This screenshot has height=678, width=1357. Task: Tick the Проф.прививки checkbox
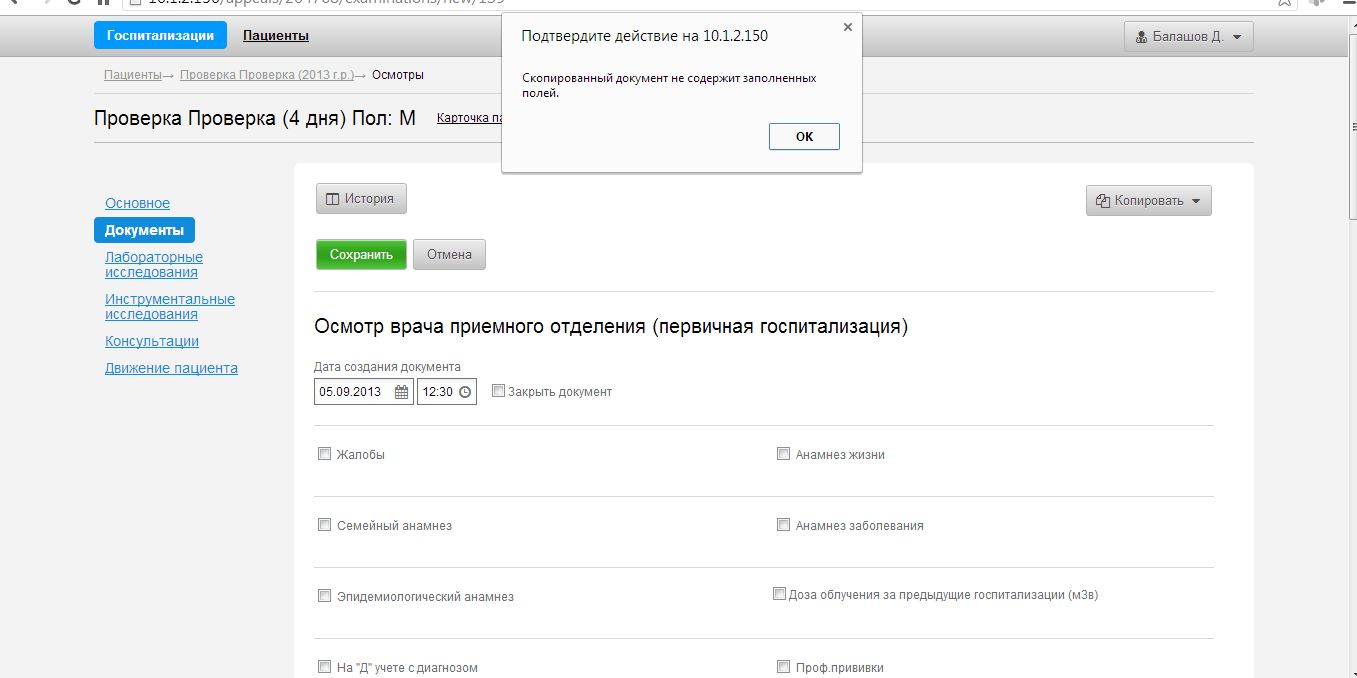click(x=784, y=666)
